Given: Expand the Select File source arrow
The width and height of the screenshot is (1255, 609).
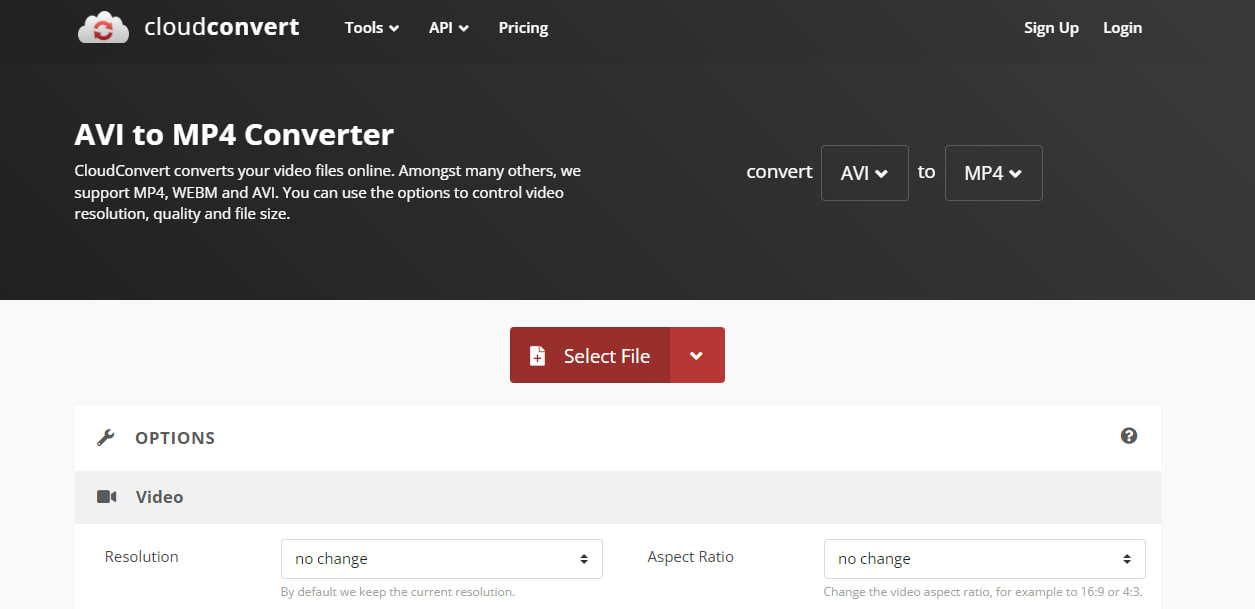Looking at the screenshot, I should pos(697,356).
